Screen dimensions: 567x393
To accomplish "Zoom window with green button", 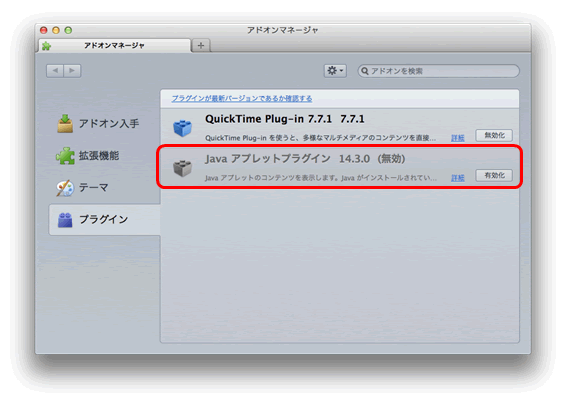I will (x=68, y=30).
